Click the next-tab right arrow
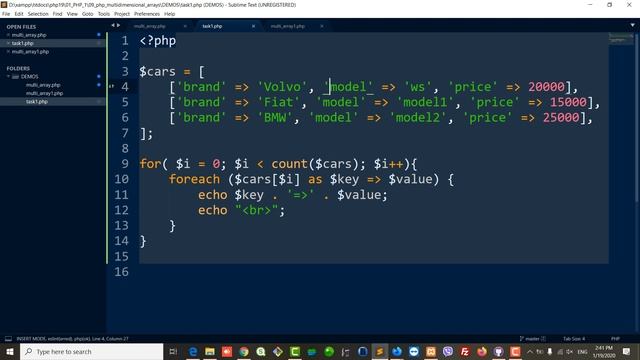 [119, 25]
